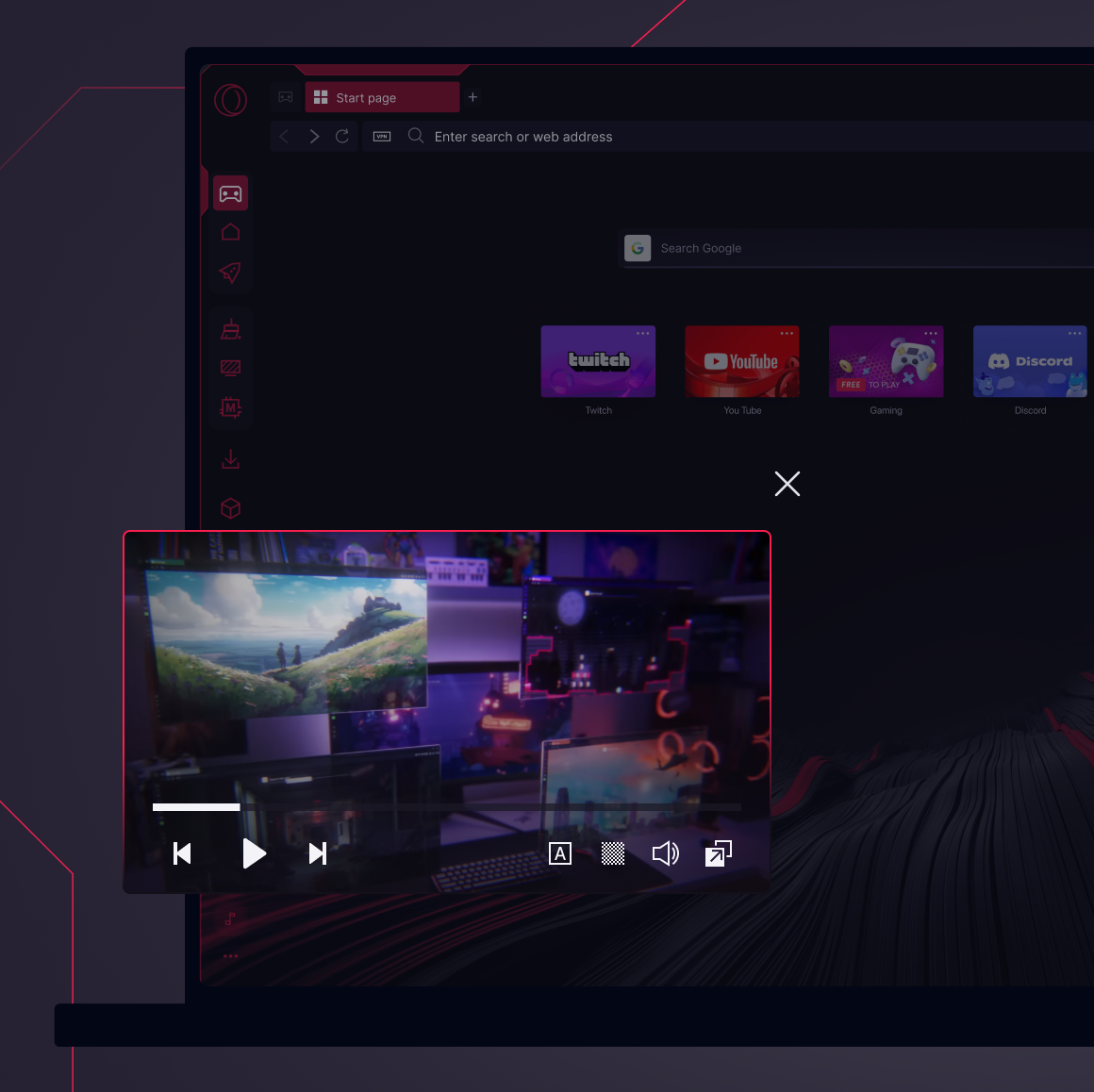The width and height of the screenshot is (1094, 1092).
Task: Click the VPN badge in the address bar
Action: [x=381, y=136]
